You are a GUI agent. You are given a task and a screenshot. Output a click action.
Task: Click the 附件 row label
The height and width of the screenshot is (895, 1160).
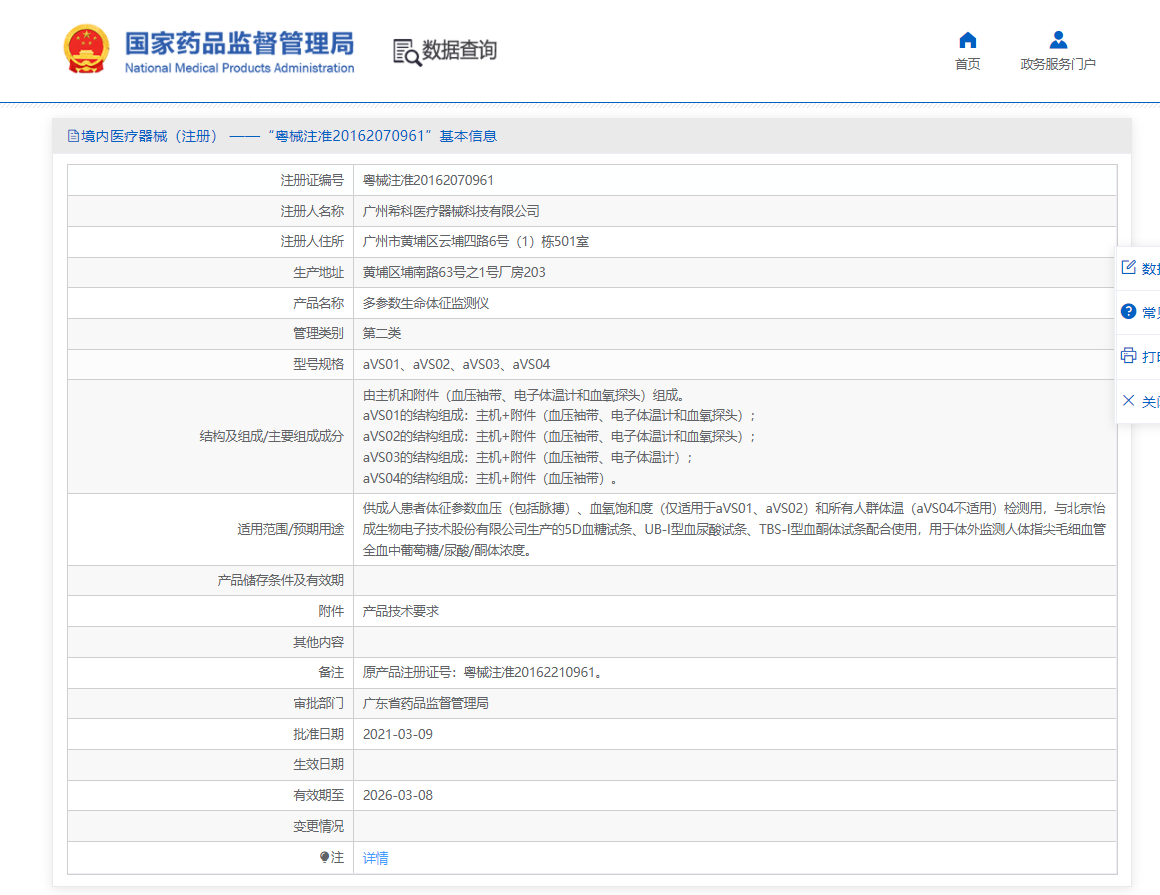tap(331, 611)
